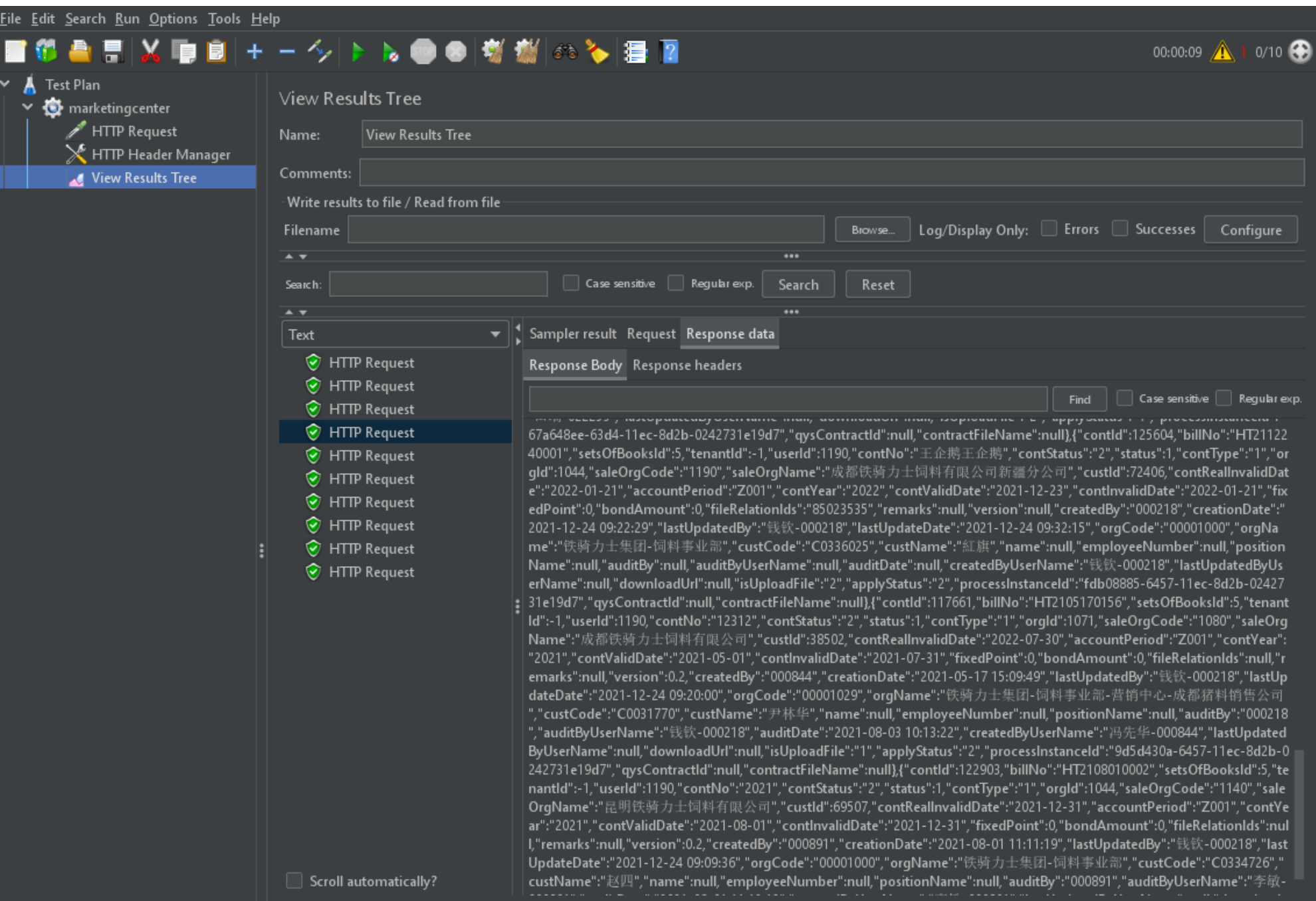Open the Options menu
Viewport: 1316px width, 901px height.
pyautogui.click(x=173, y=19)
